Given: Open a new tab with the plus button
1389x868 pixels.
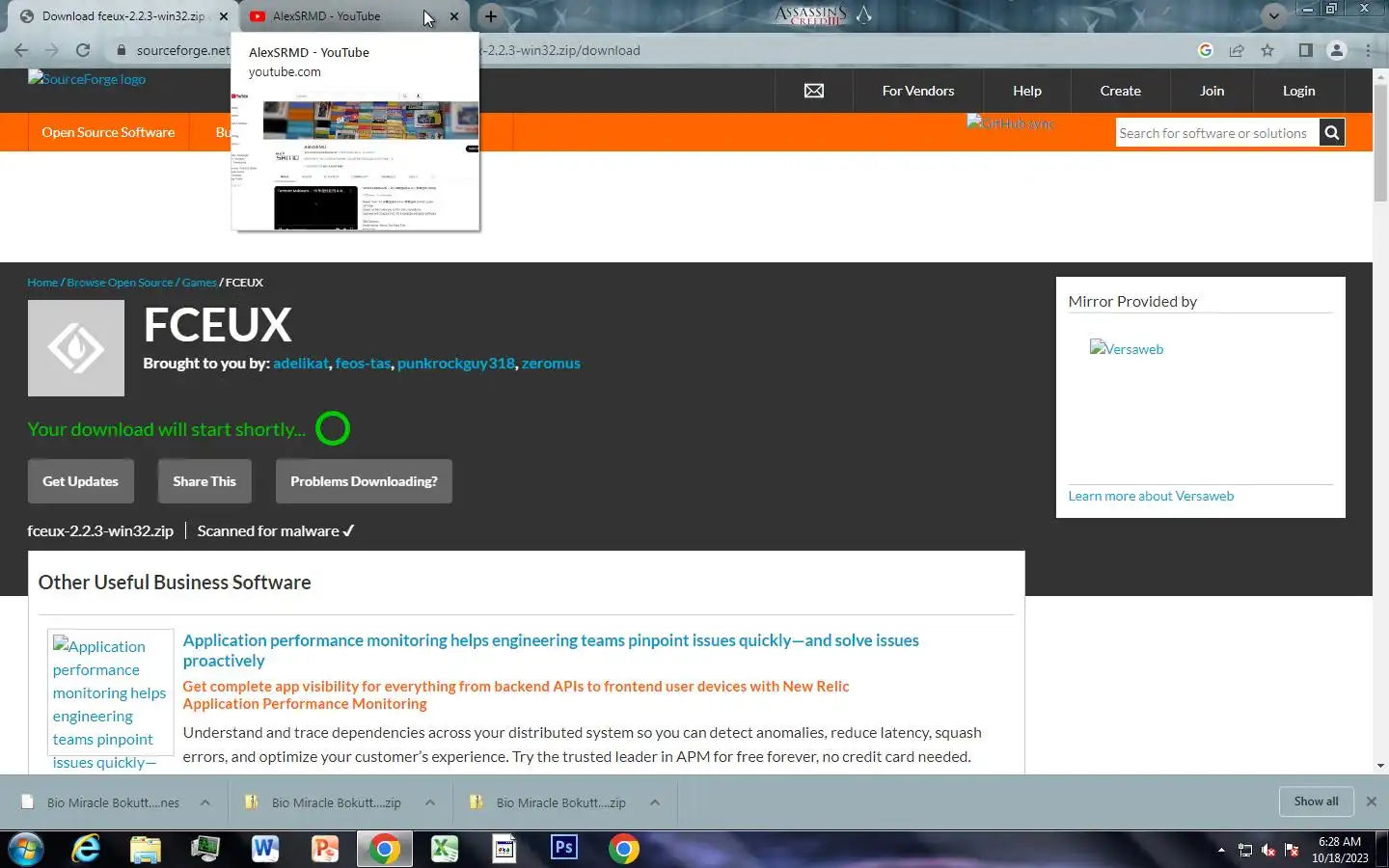Looking at the screenshot, I should click(491, 16).
